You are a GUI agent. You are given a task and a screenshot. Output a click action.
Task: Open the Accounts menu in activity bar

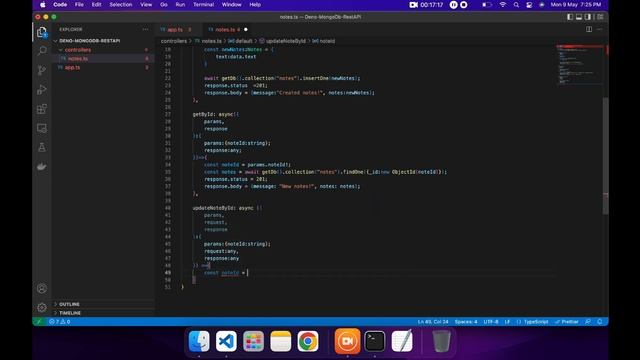click(x=42, y=288)
